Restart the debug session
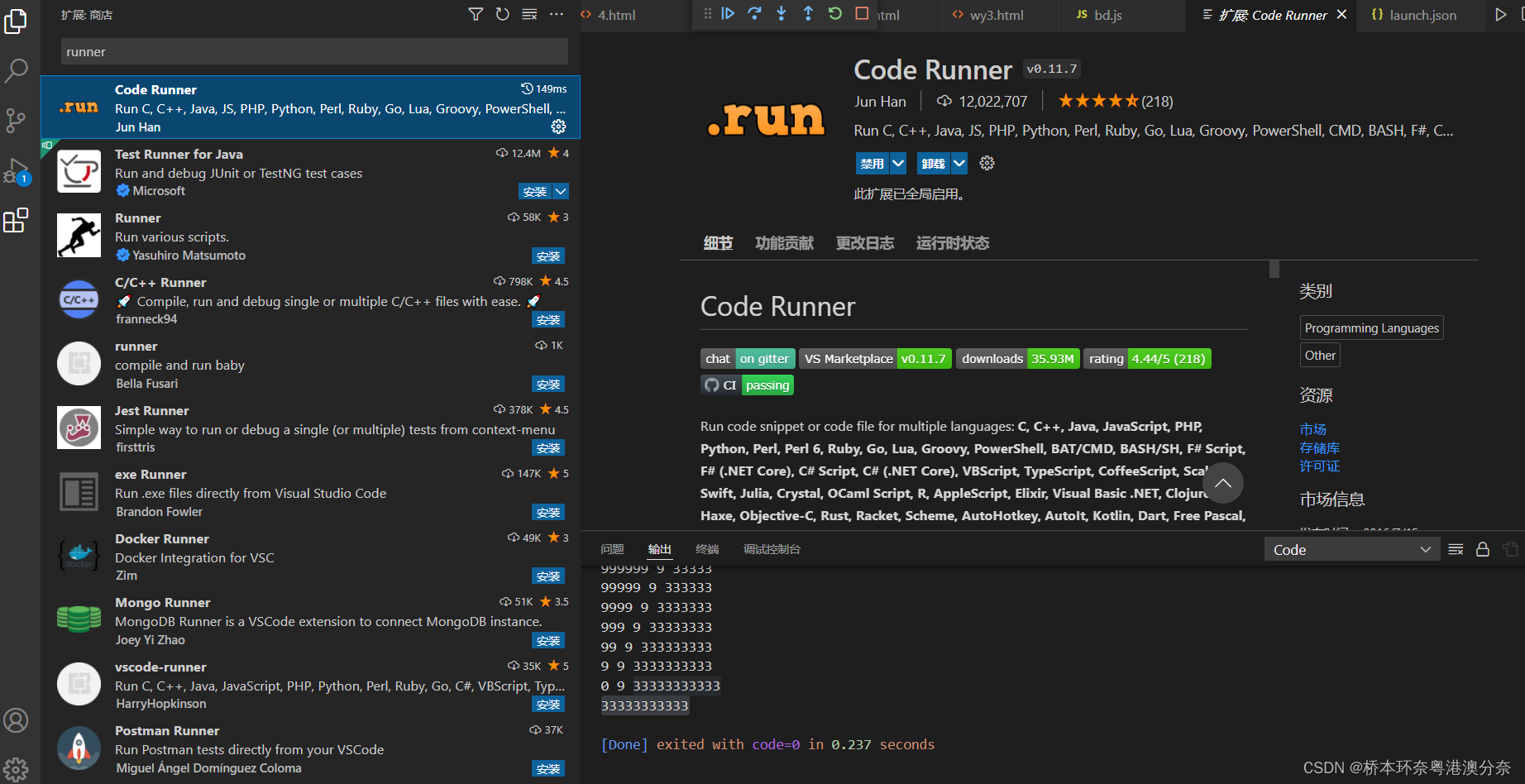 tap(835, 13)
